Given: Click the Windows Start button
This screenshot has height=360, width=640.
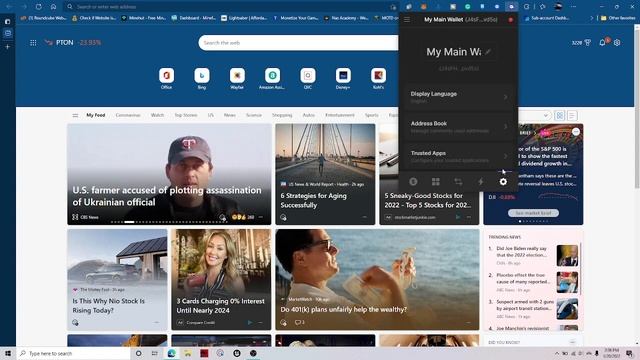Looking at the screenshot, I should click(x=8, y=353).
